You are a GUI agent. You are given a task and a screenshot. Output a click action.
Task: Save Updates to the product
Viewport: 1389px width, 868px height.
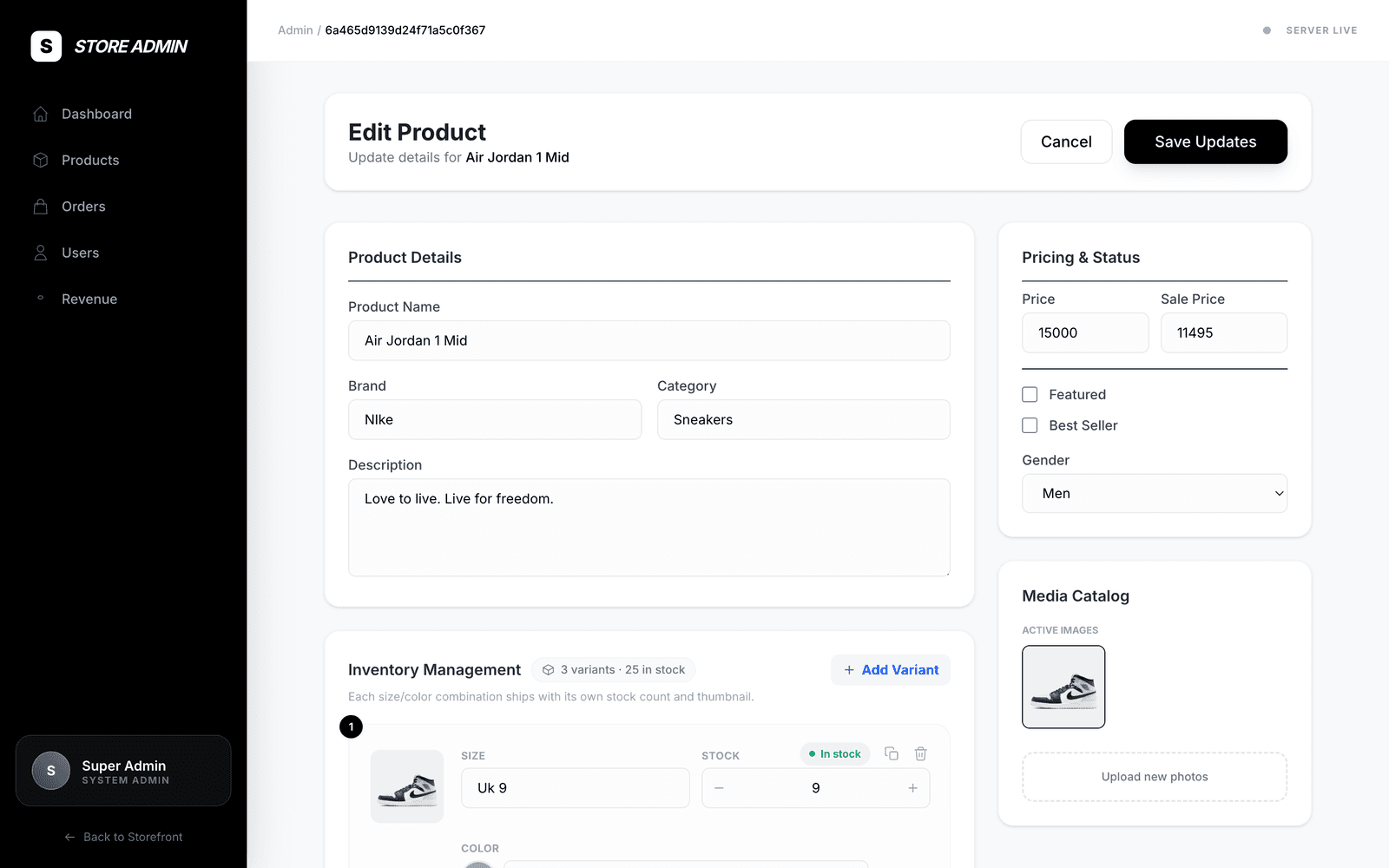1205,141
